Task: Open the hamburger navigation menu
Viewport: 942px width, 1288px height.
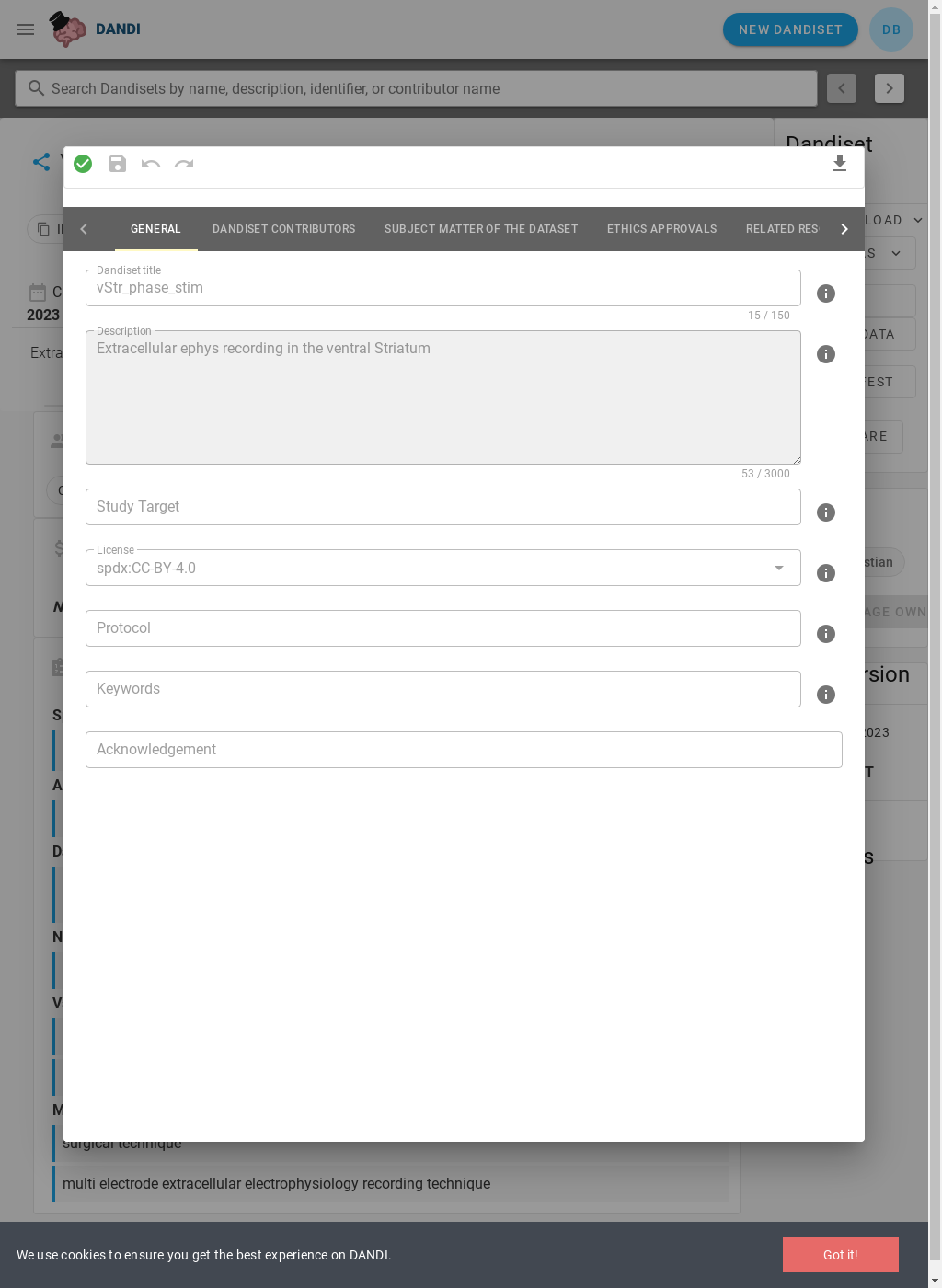Action: (x=26, y=29)
